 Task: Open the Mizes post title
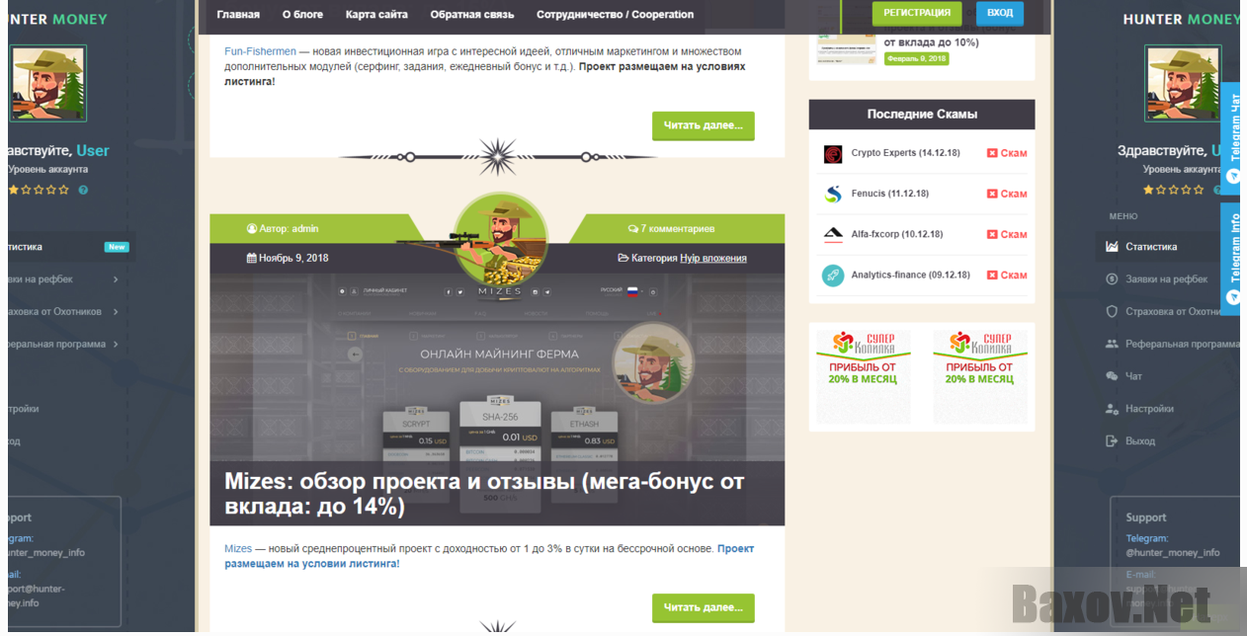pyautogui.click(x=484, y=494)
